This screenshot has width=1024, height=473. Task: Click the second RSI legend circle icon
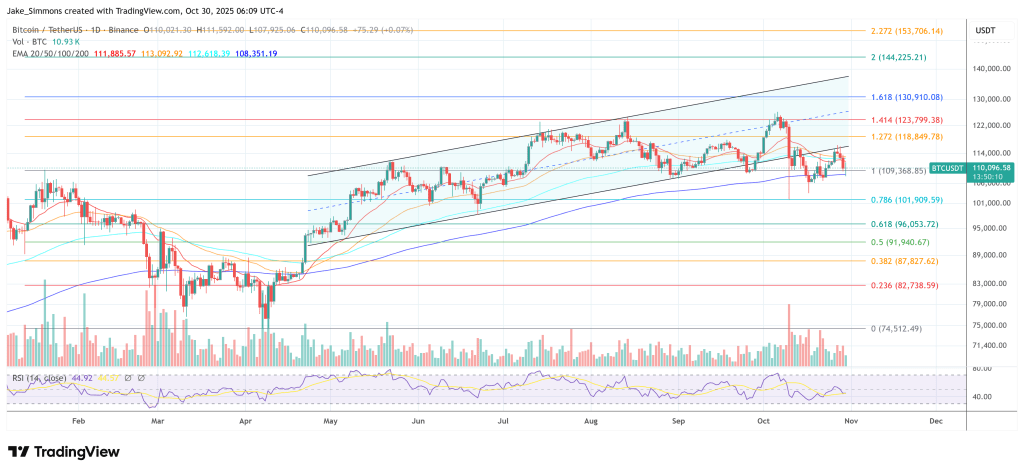140,379
